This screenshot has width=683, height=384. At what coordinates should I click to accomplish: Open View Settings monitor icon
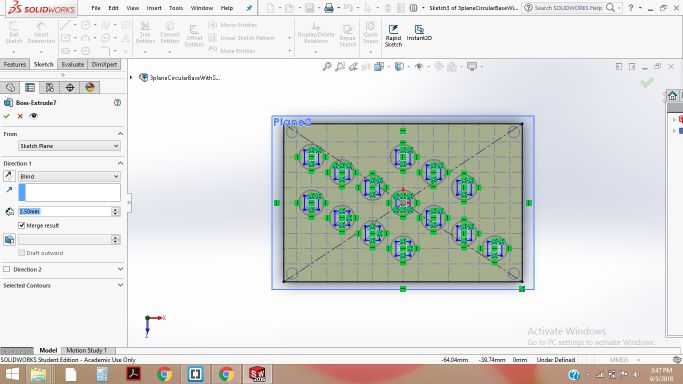pyautogui.click(x=472, y=67)
